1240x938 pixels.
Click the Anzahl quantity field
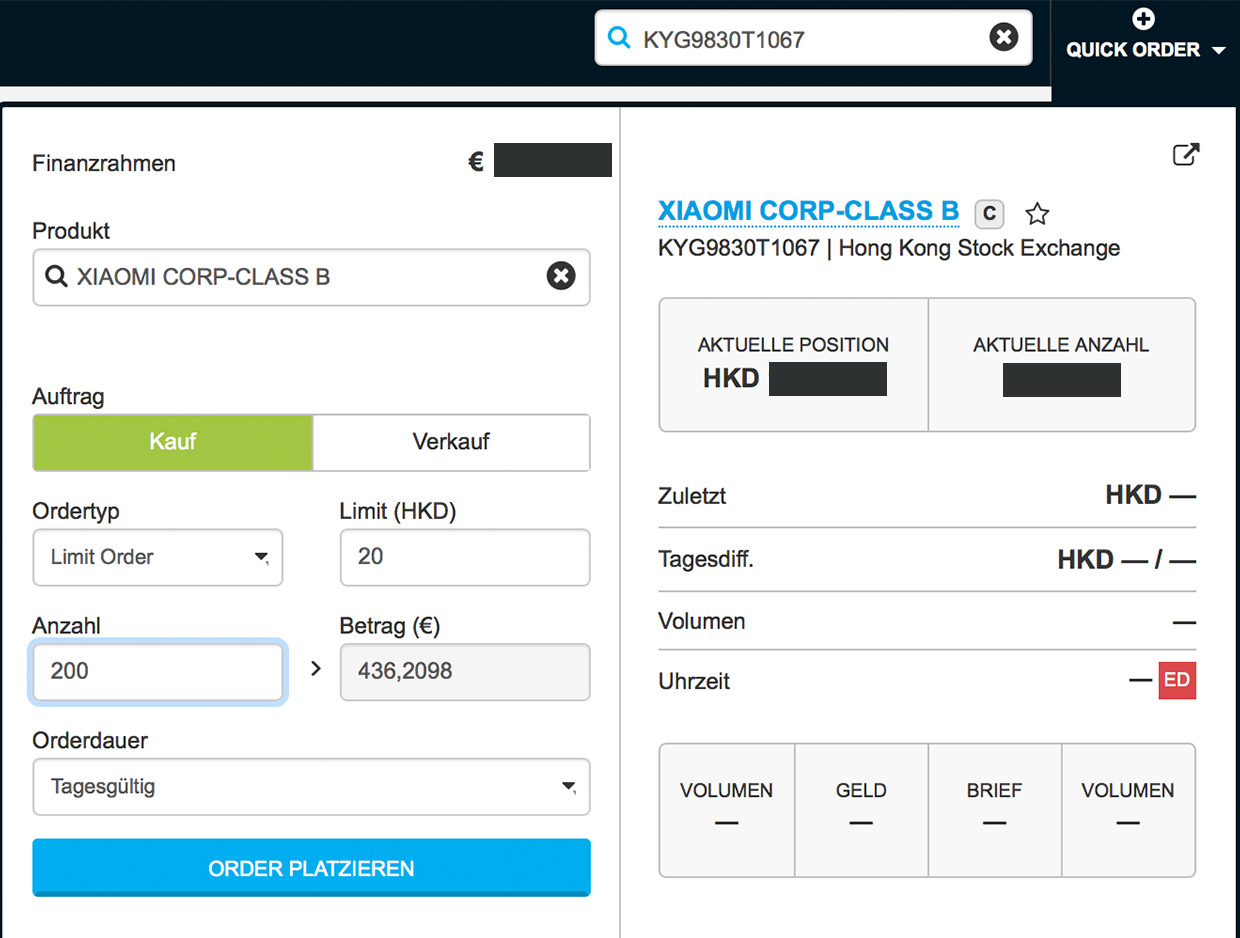pyautogui.click(x=158, y=671)
